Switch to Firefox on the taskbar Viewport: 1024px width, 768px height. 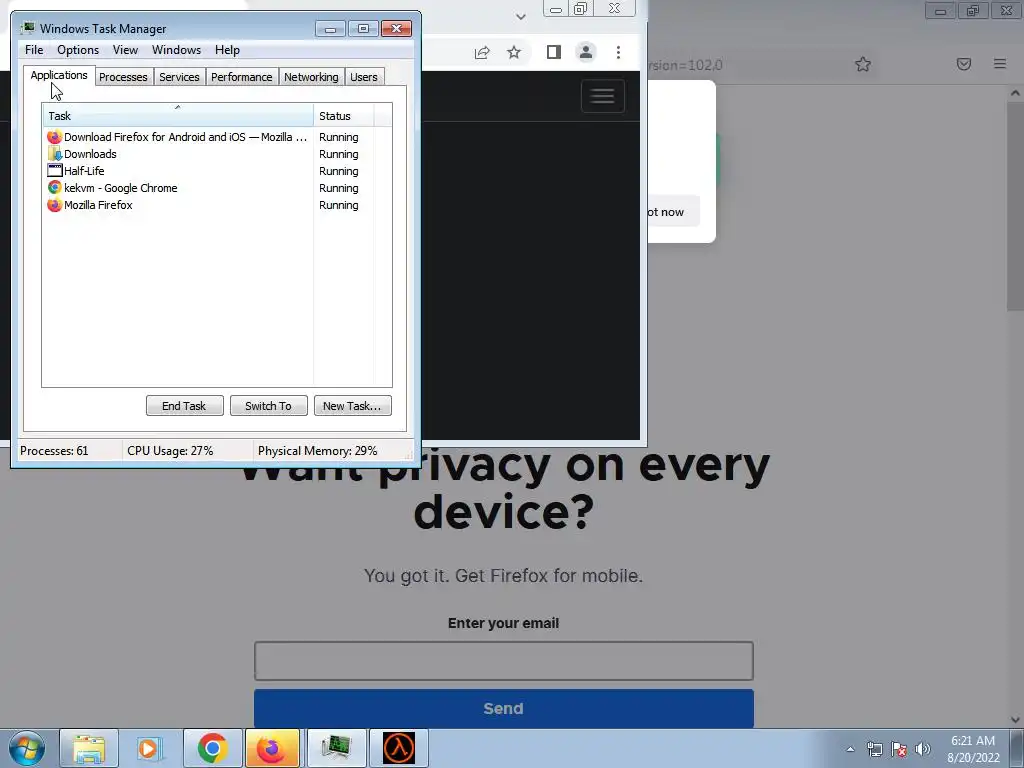272,748
